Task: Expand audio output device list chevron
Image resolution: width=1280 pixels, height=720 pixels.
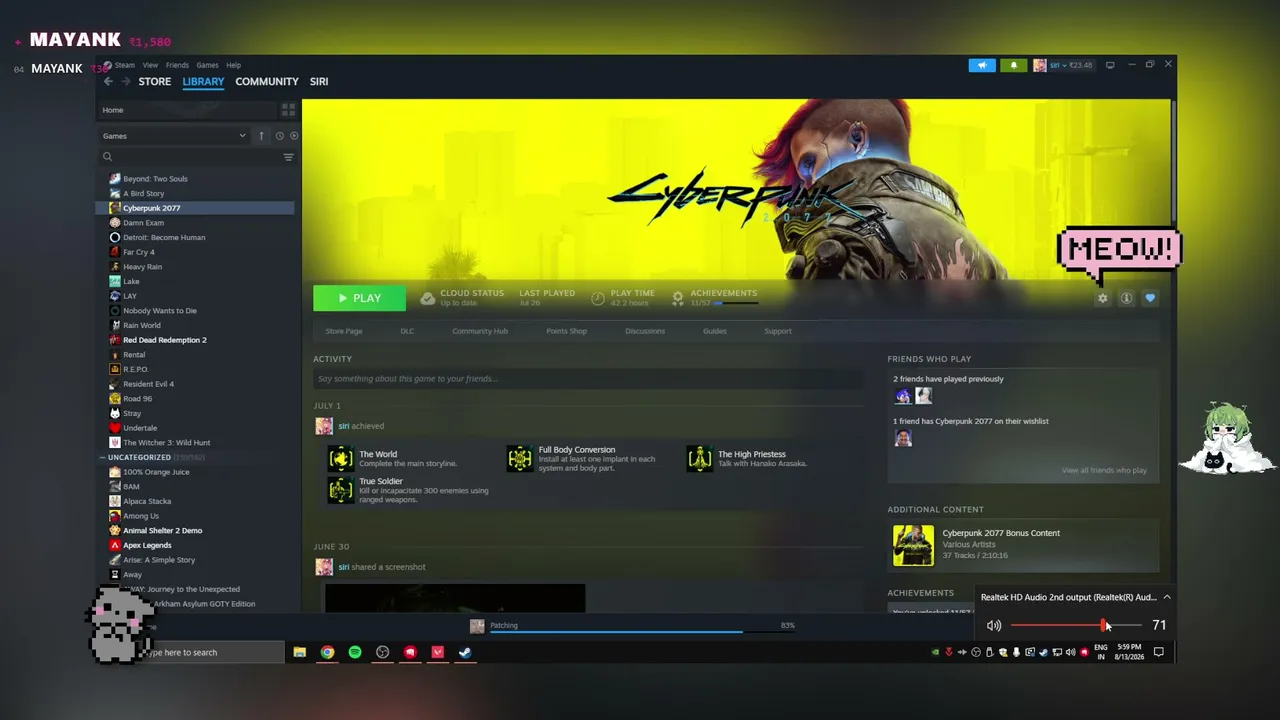Action: pyautogui.click(x=1166, y=597)
